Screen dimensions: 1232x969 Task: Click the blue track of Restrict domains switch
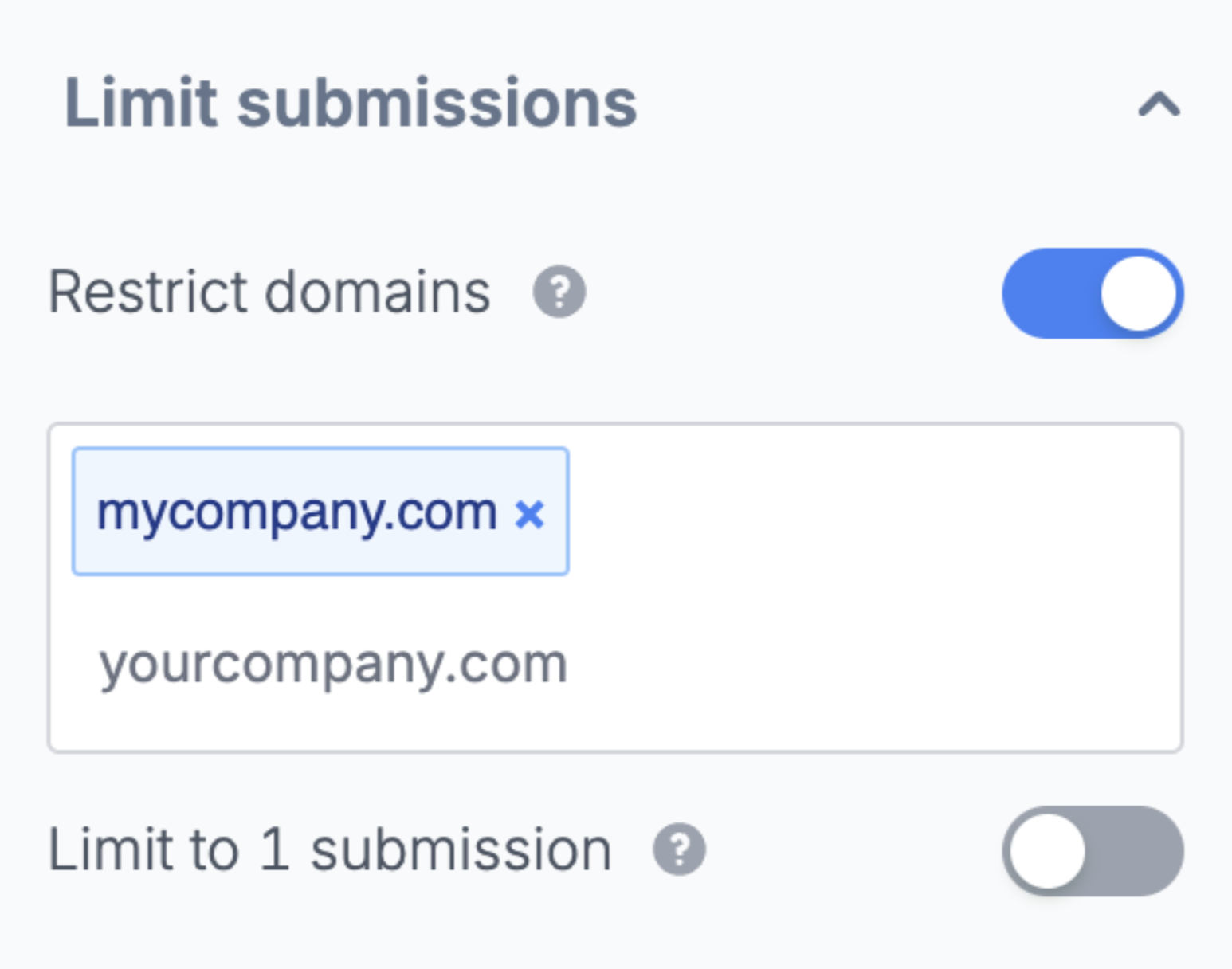1050,293
